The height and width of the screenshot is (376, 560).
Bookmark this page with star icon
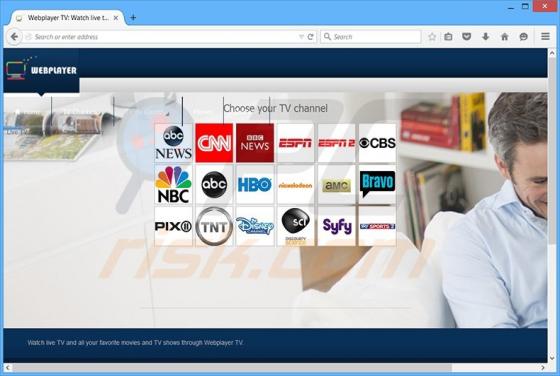(432, 36)
